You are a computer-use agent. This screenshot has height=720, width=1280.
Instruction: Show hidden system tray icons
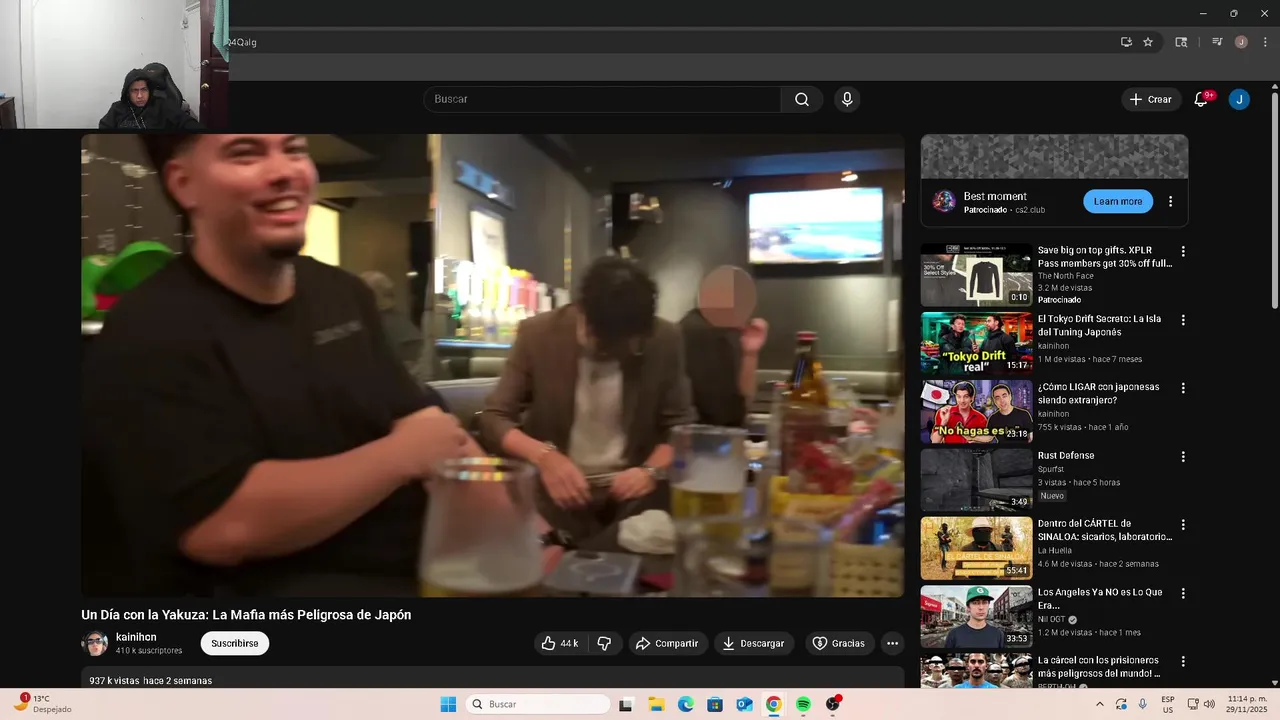1101,704
